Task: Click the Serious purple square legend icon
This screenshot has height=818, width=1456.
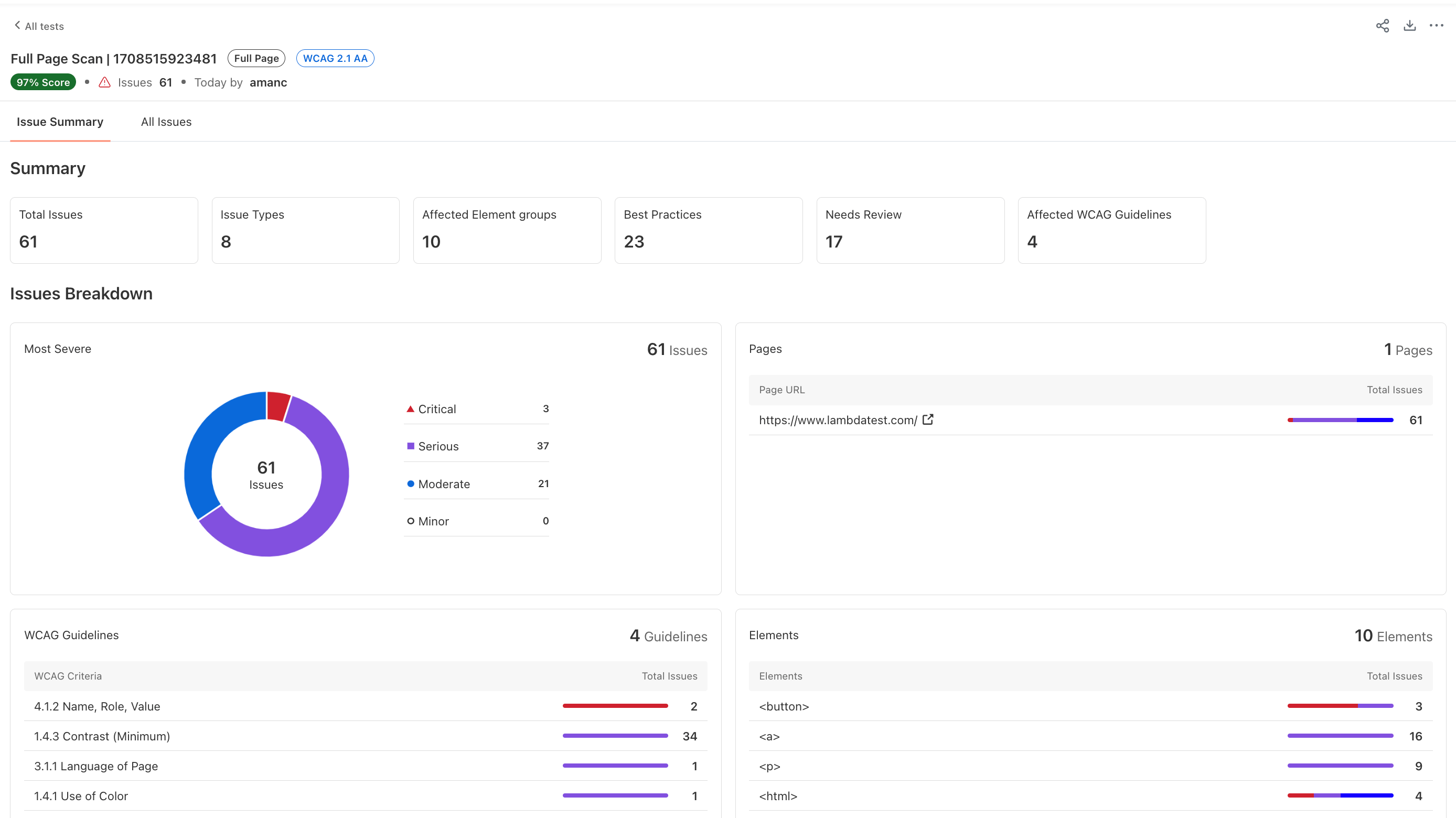Action: point(410,446)
